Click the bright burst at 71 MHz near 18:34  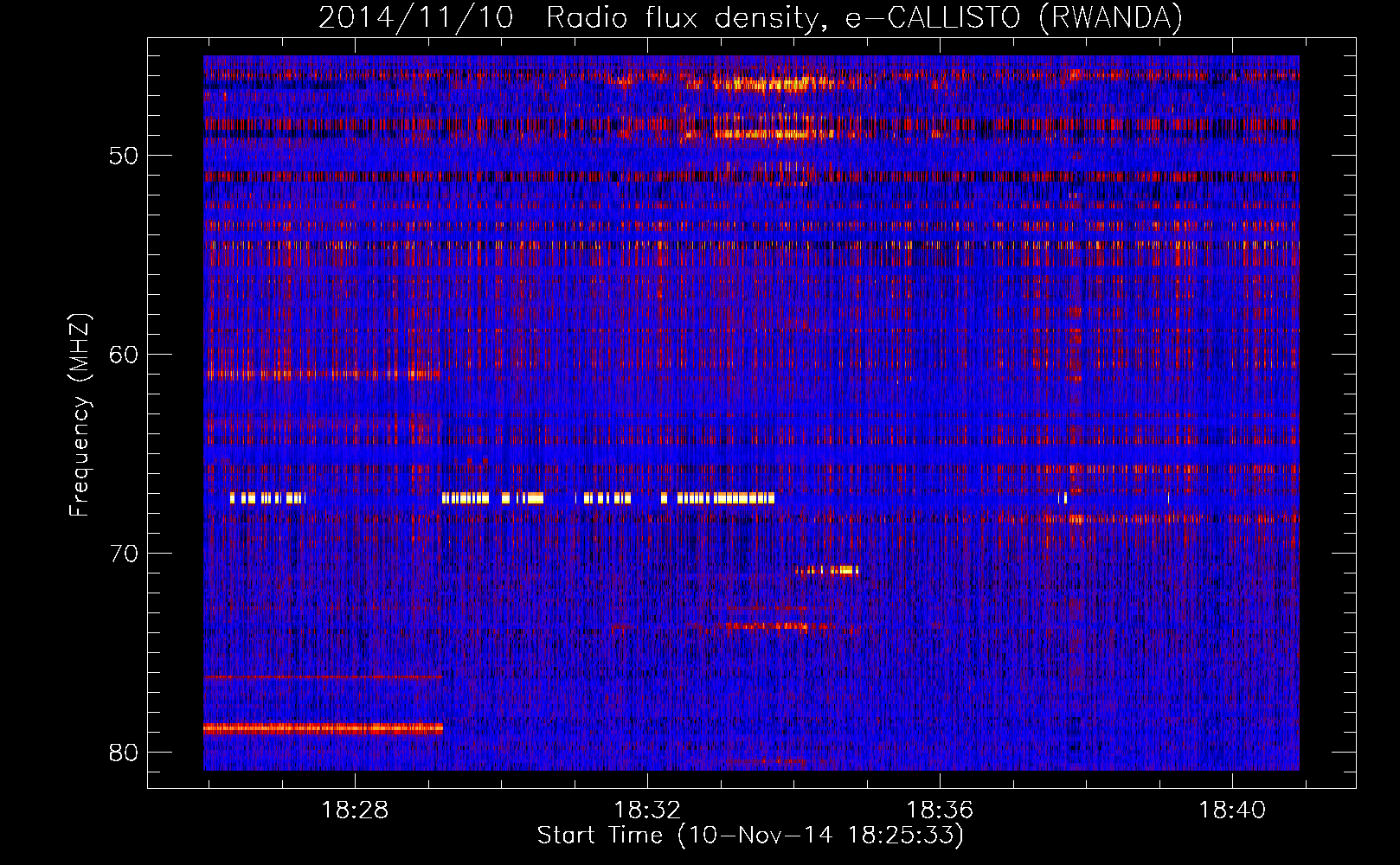coord(827,570)
